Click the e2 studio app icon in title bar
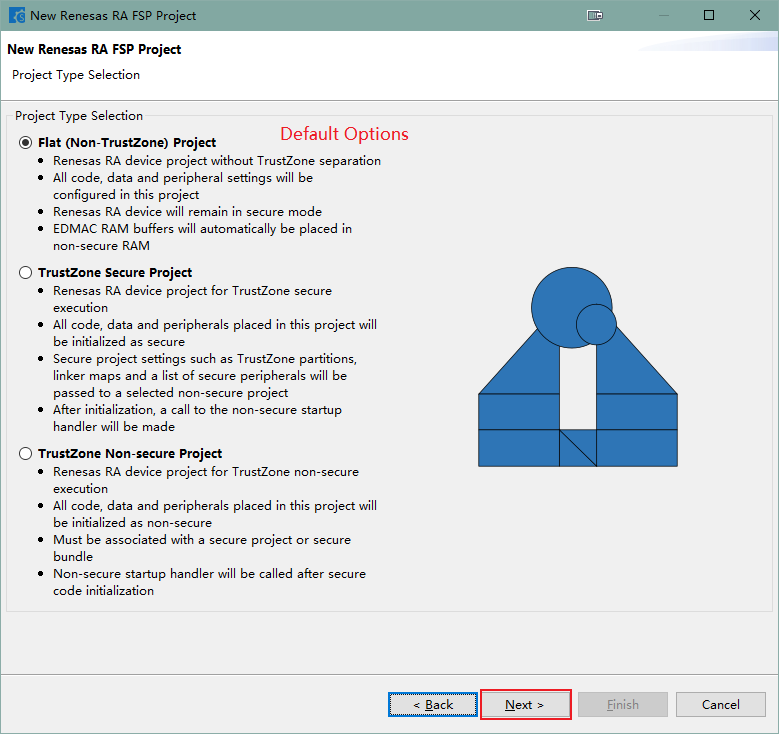Viewport: 779px width, 734px height. click(x=16, y=15)
